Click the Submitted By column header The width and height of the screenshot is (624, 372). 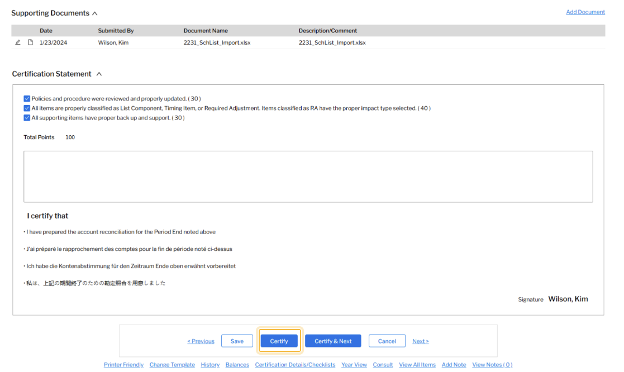116,31
